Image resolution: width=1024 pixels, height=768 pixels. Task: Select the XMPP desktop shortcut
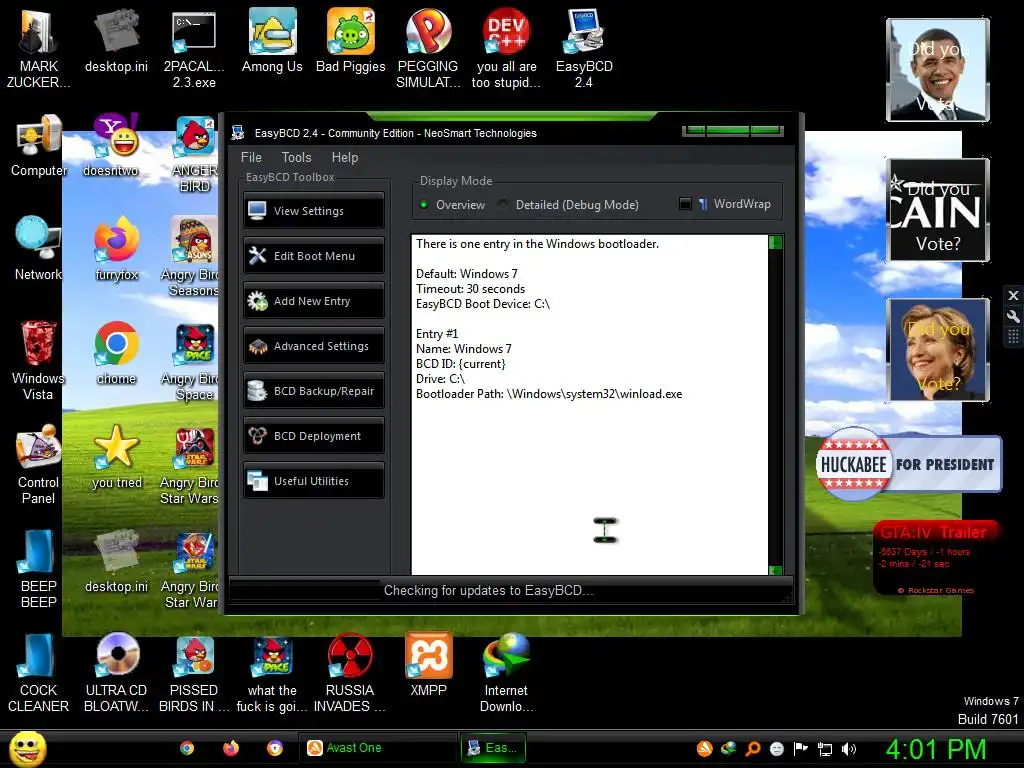coord(428,665)
